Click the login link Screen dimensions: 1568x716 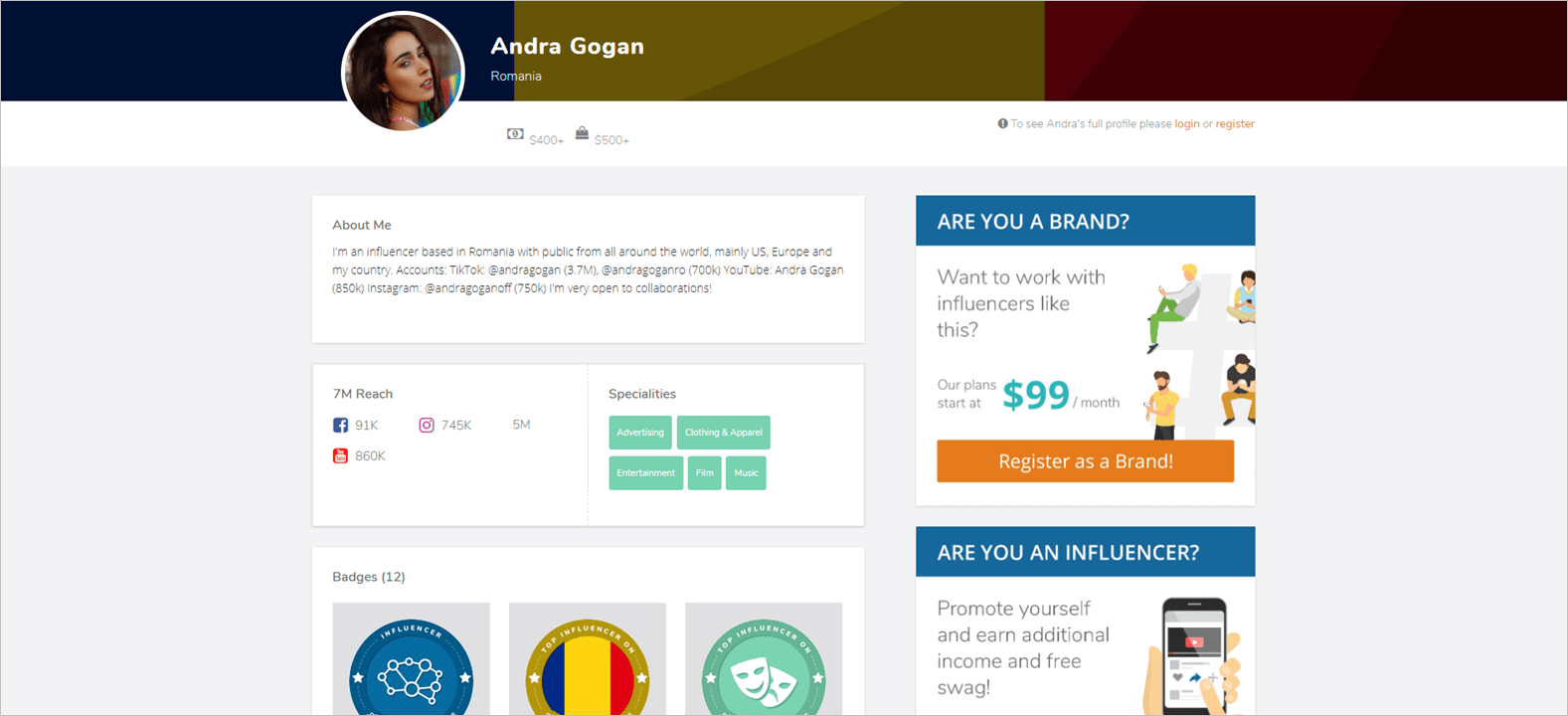(1186, 124)
